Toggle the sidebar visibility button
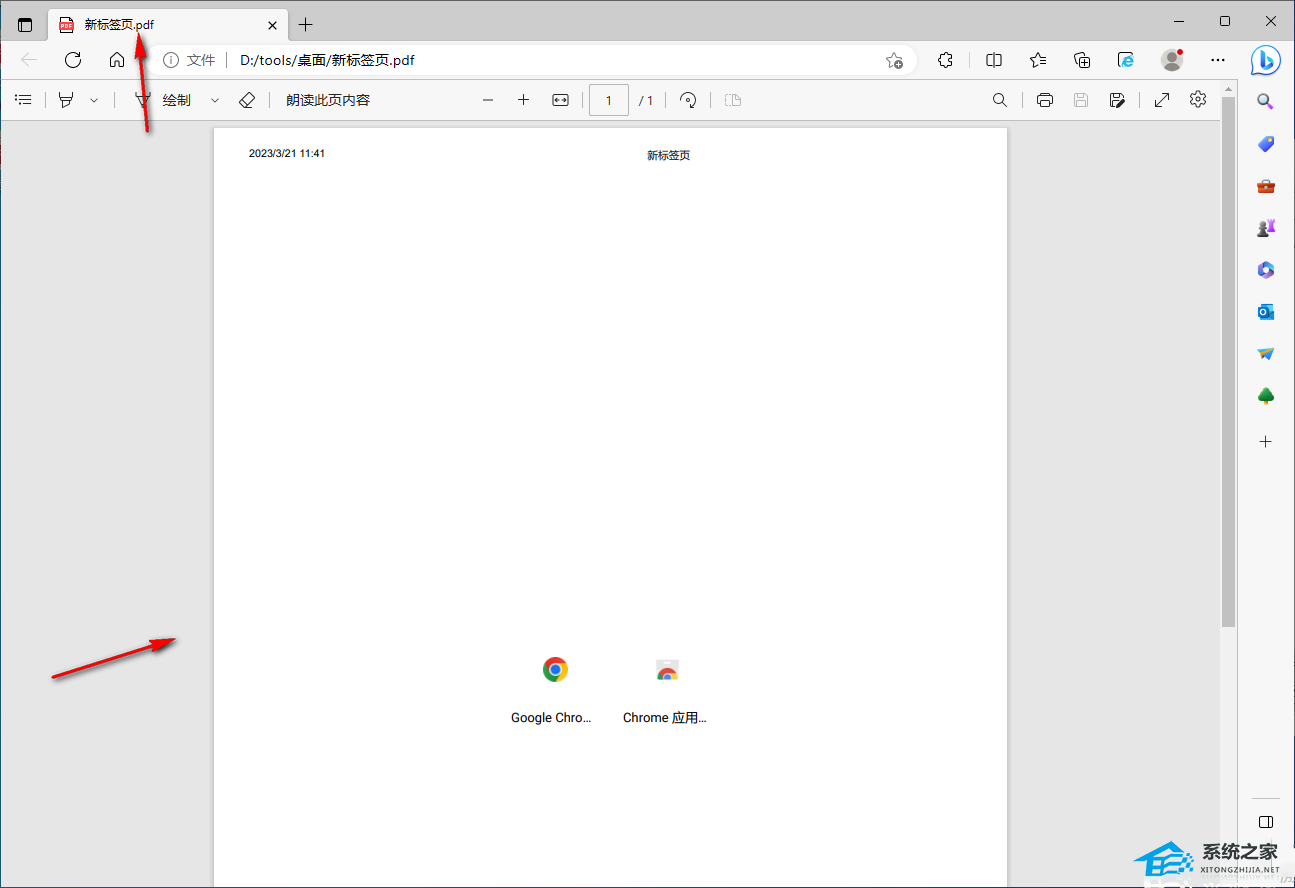The image size is (1295, 888). 1265,822
